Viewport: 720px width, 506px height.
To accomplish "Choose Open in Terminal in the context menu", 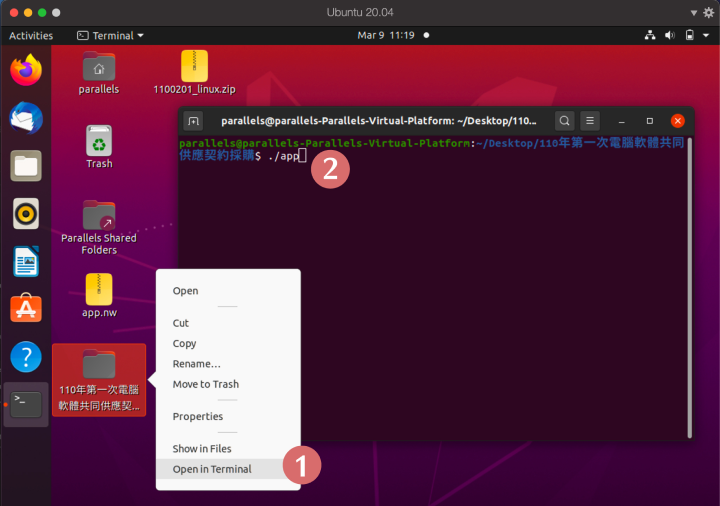I will click(x=228, y=469).
